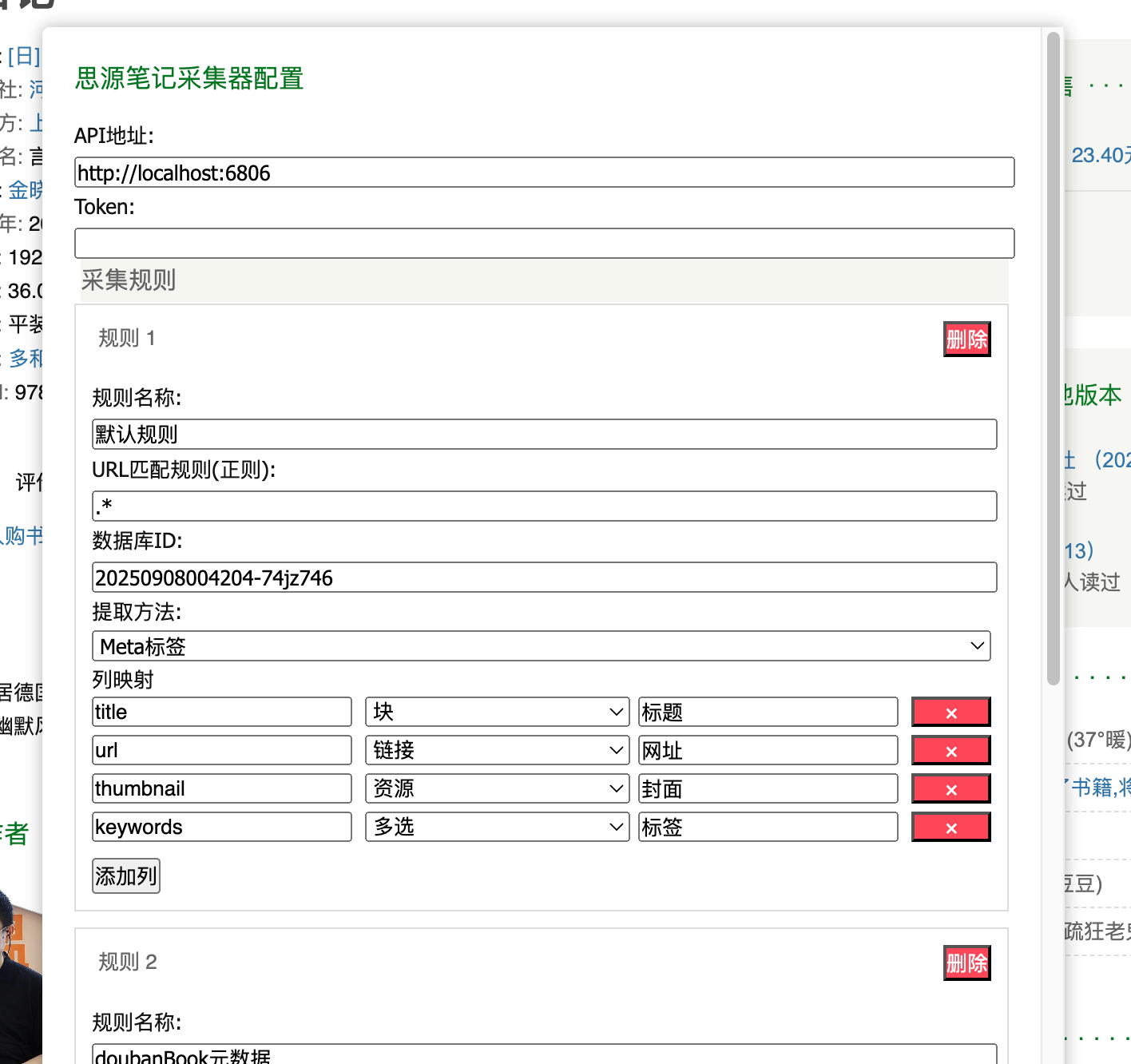Click the 规则名称 field containing 默认规则
The height and width of the screenshot is (1064, 1131).
point(544,435)
